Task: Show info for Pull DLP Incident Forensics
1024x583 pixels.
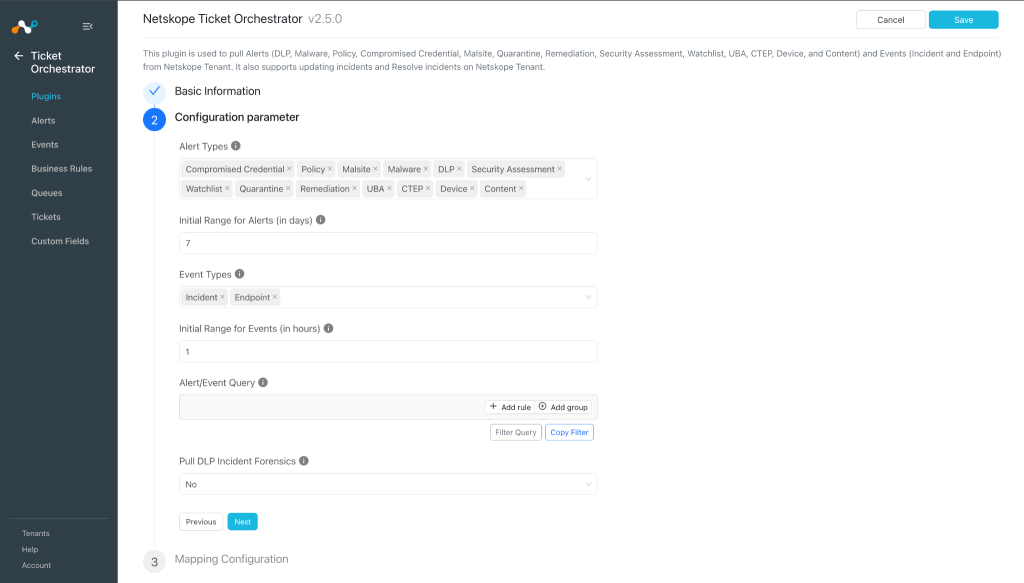Action: click(304, 461)
